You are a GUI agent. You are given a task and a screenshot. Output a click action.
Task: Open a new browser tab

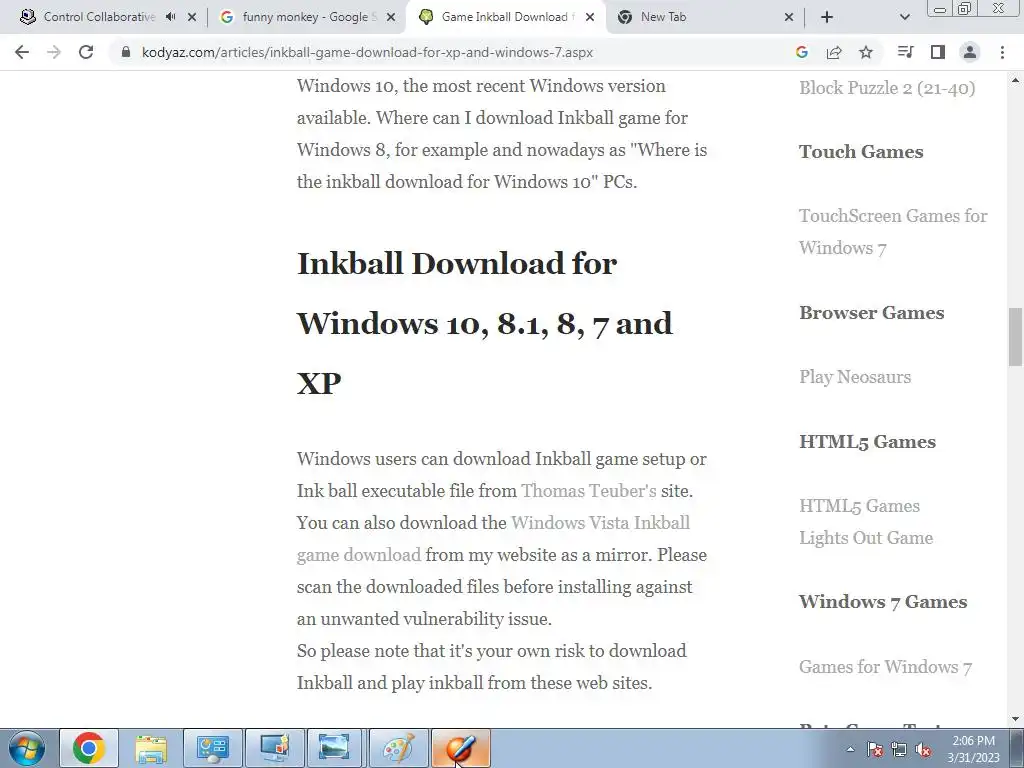click(x=827, y=18)
